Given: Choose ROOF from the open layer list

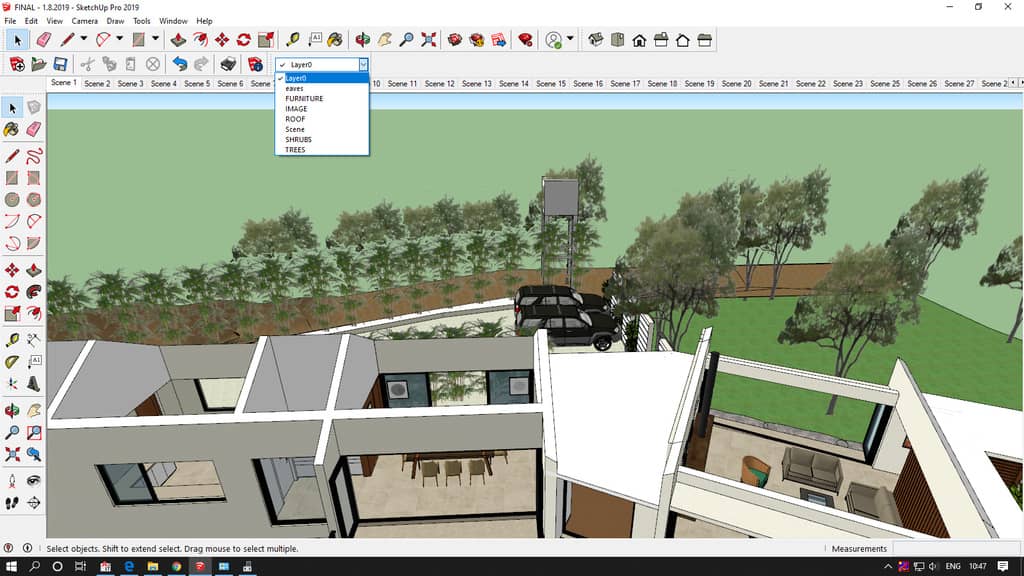Looking at the screenshot, I should click(296, 119).
